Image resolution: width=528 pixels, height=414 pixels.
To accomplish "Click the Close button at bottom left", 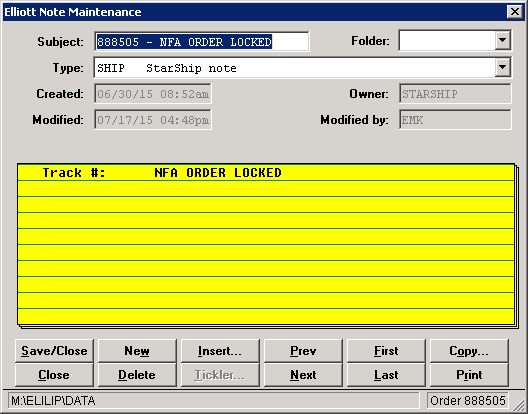I will tap(54, 375).
